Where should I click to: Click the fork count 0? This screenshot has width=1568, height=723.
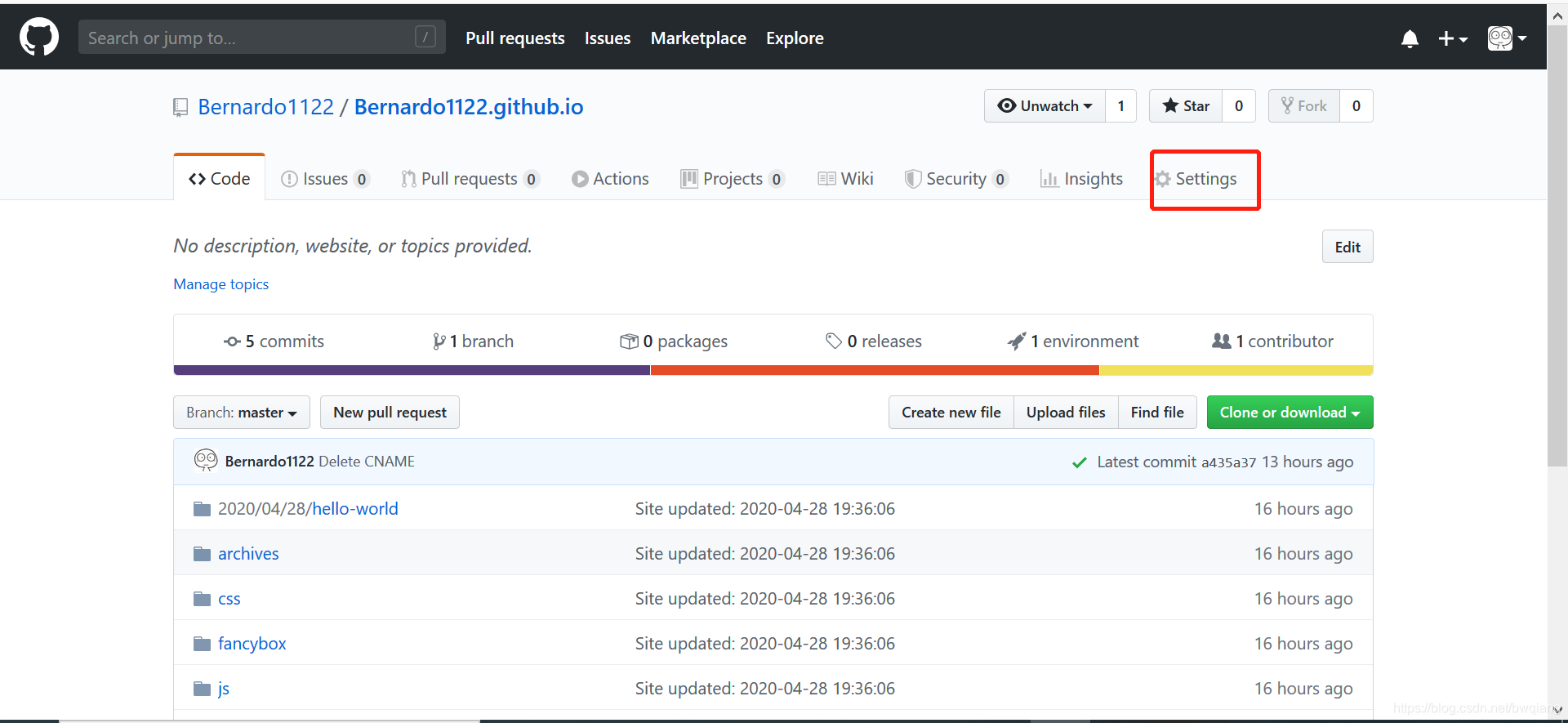(1356, 106)
